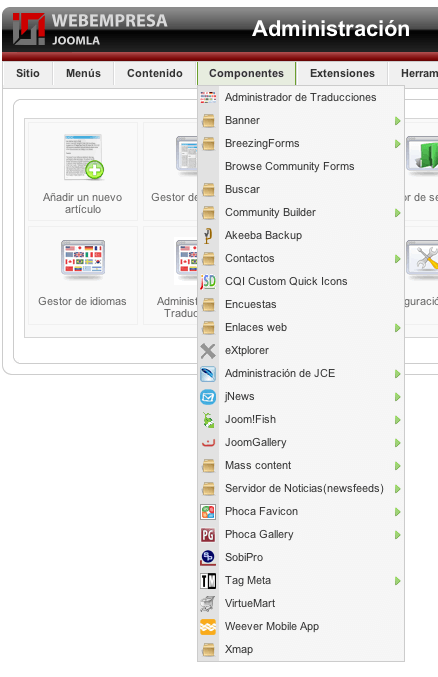Click Añadir un nuevo artículo label
Viewport: 438px width, 677px height.
83,203
